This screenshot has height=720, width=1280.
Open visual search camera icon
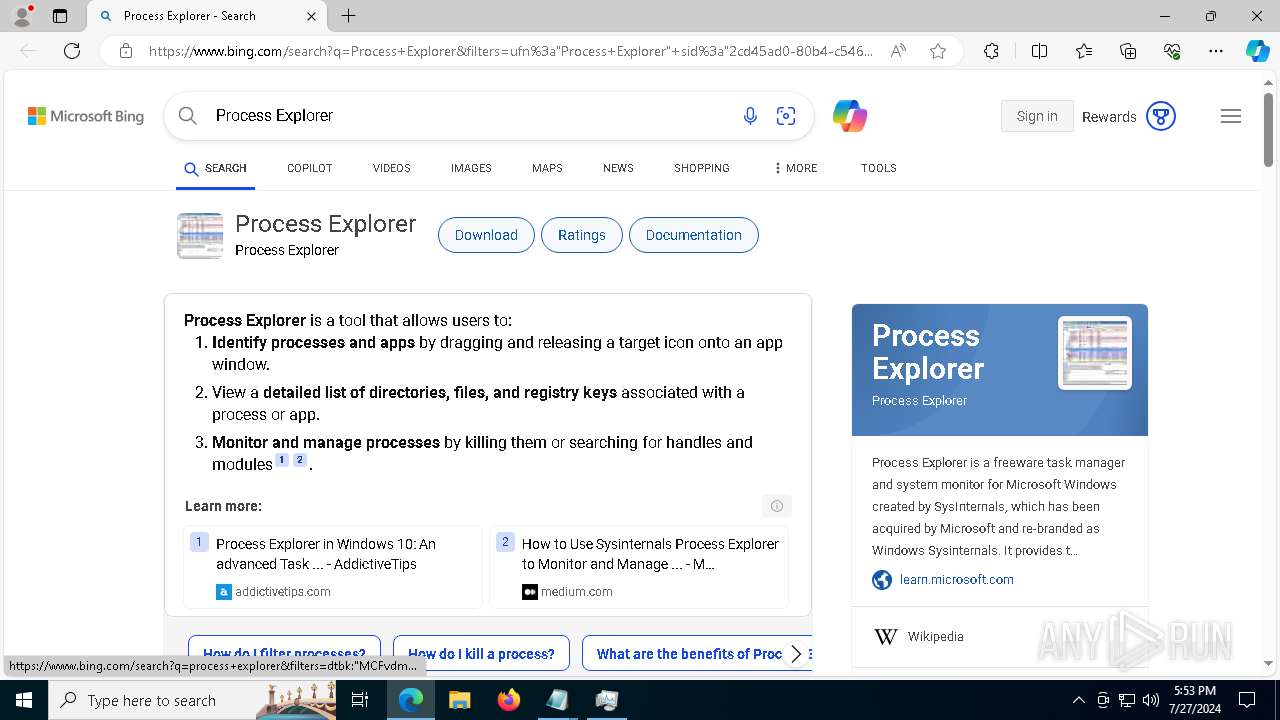coord(786,116)
